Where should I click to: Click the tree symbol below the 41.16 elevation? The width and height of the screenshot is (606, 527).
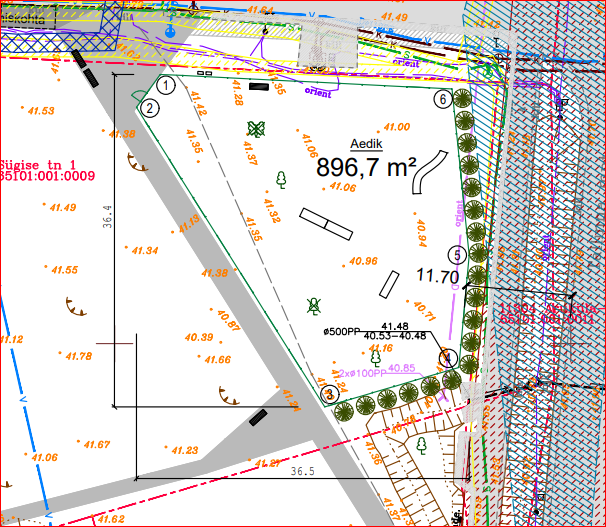tap(376, 356)
